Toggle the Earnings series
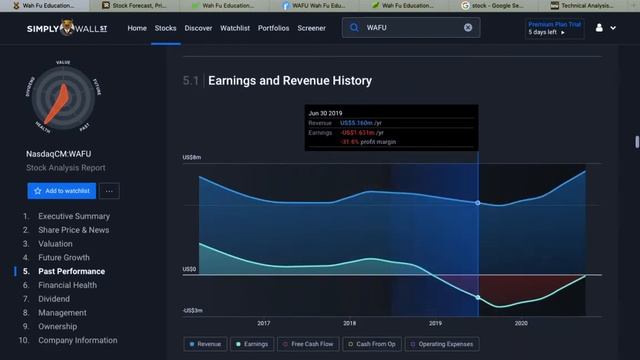Image resolution: width=640 pixels, height=360 pixels. [252, 344]
